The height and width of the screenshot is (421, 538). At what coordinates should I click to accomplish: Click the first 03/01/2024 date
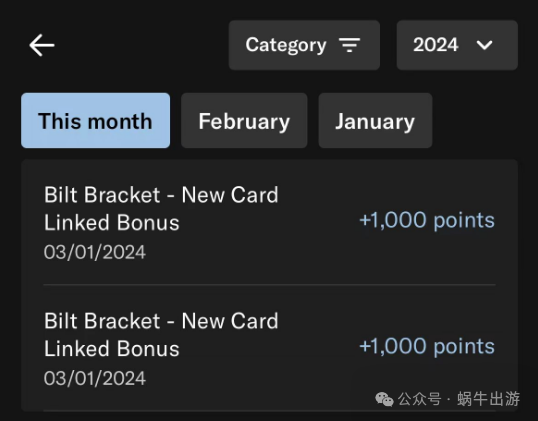pyautogui.click(x=95, y=252)
